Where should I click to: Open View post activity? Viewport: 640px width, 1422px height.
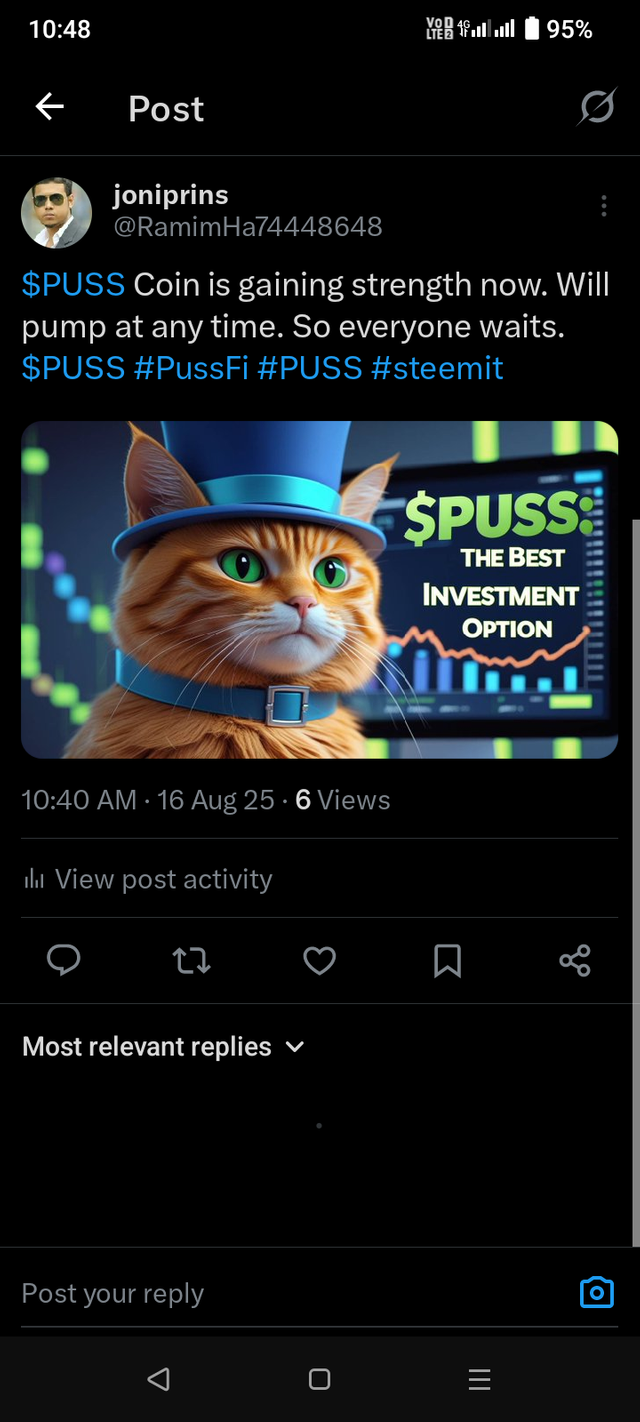147,879
